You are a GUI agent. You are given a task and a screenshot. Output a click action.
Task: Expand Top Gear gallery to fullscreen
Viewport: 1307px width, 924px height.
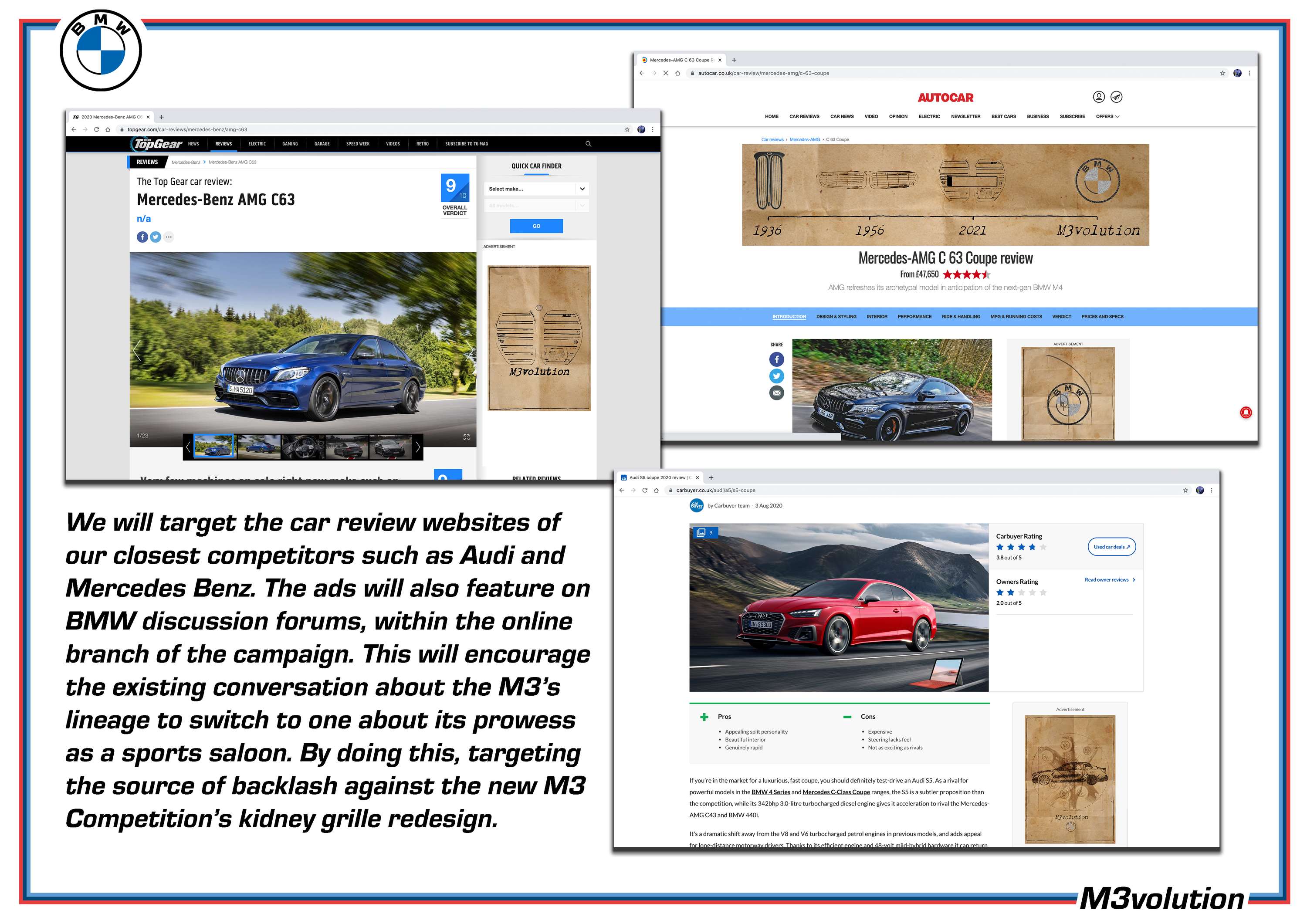(466, 437)
